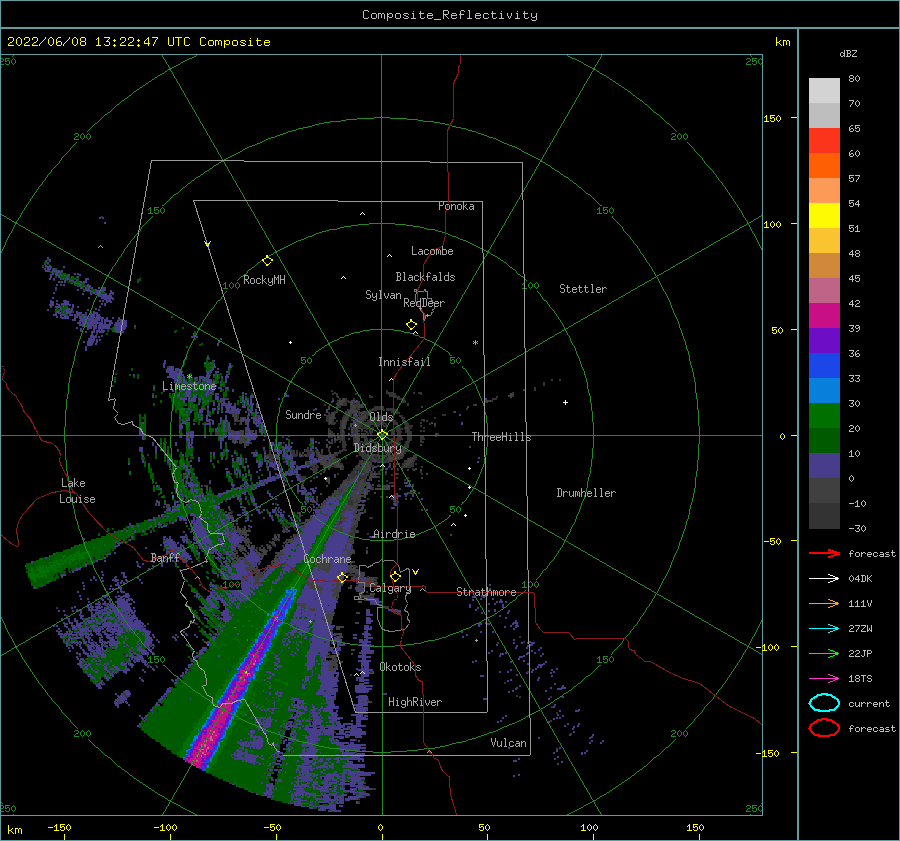Select the Innisfail label
The height and width of the screenshot is (841, 900).
tap(404, 362)
